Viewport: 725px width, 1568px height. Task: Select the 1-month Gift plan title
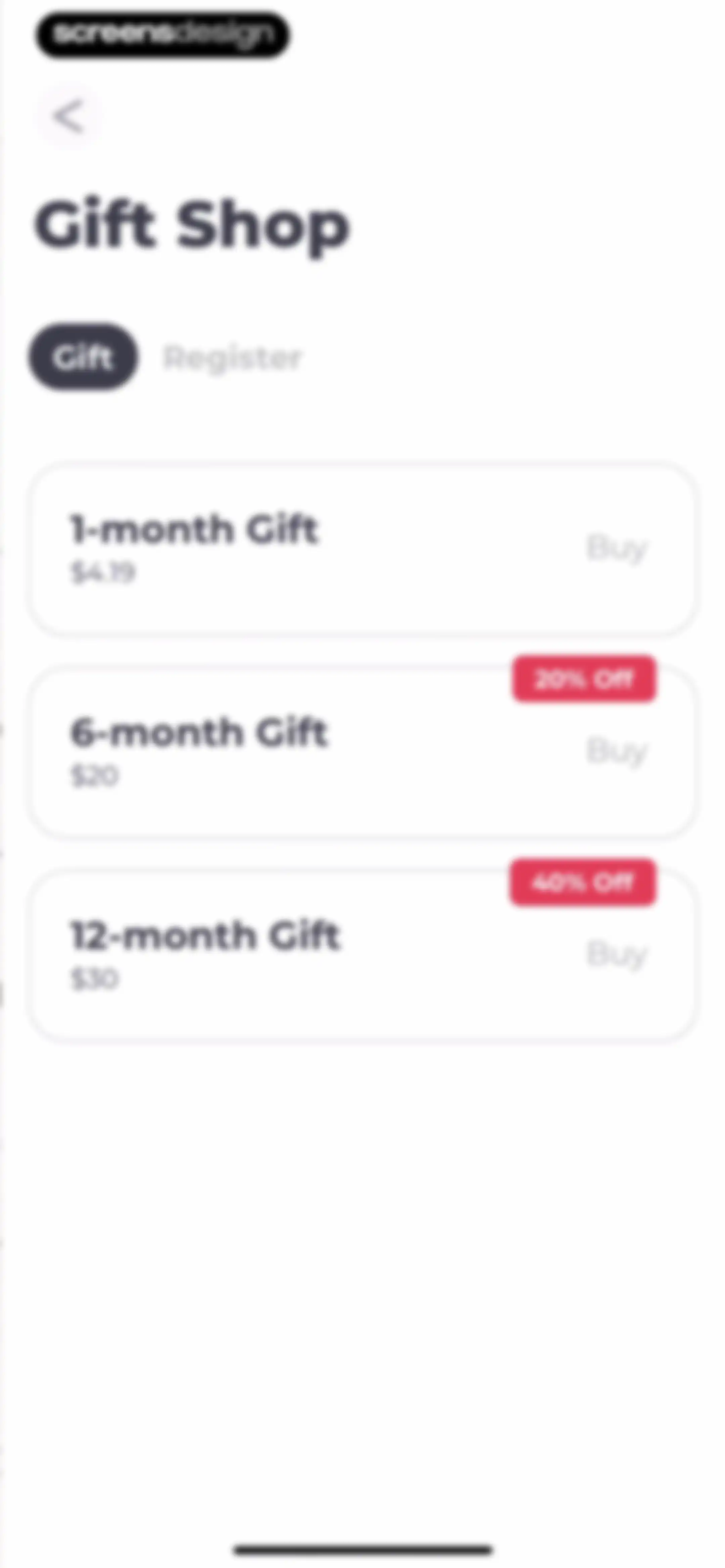(194, 528)
